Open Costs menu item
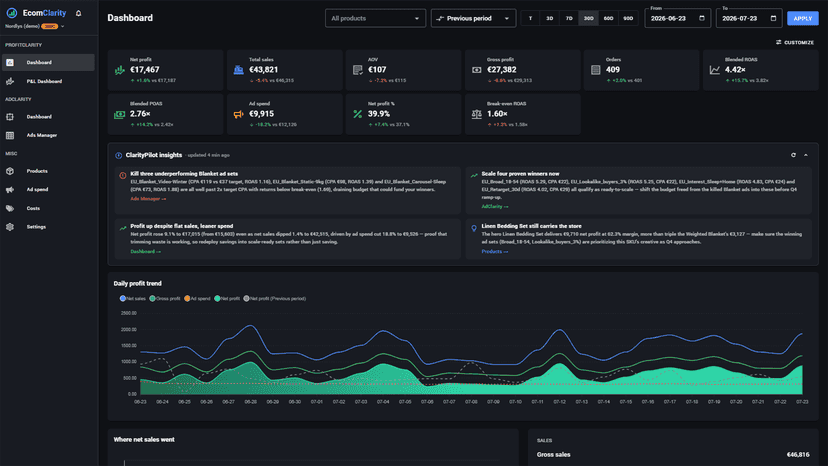Screen dimensions: 828x466 point(48,208)
